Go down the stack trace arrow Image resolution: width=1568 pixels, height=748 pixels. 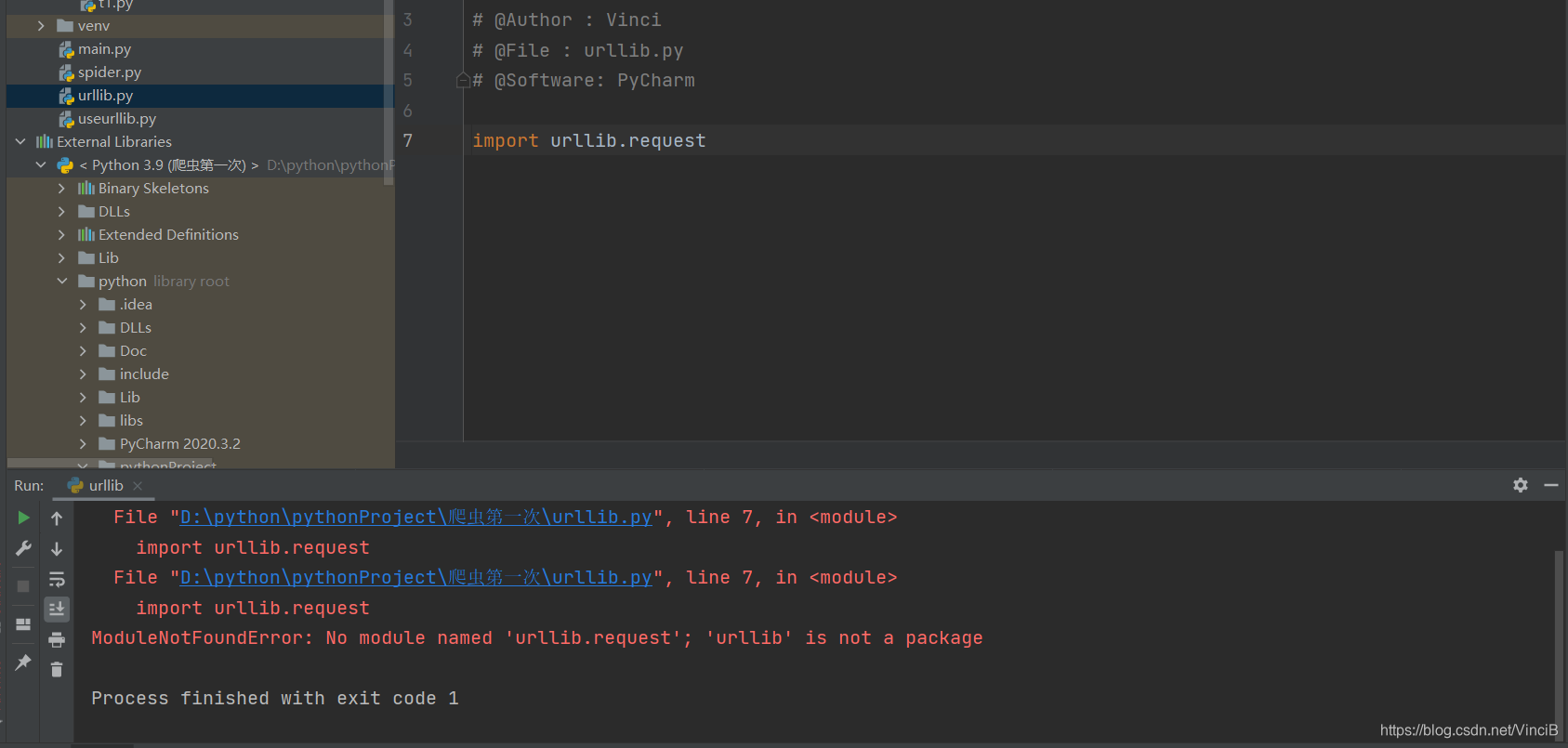point(57,548)
